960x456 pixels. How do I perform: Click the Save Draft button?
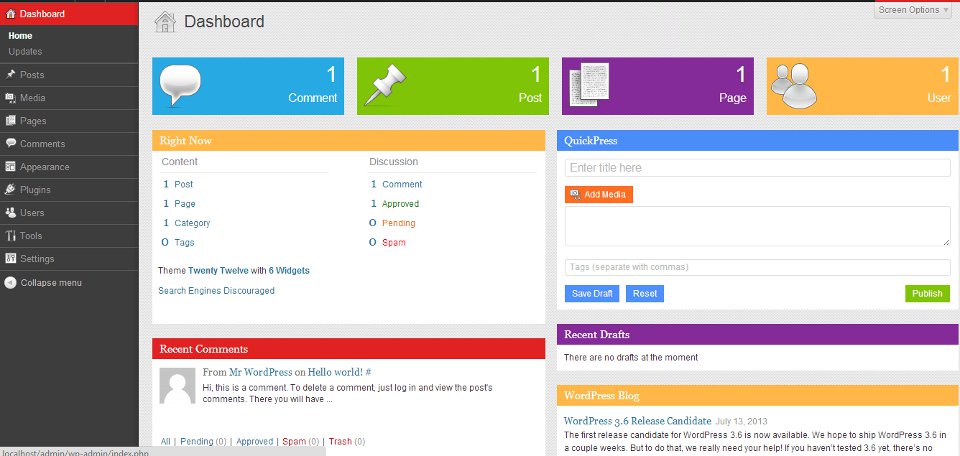click(592, 293)
